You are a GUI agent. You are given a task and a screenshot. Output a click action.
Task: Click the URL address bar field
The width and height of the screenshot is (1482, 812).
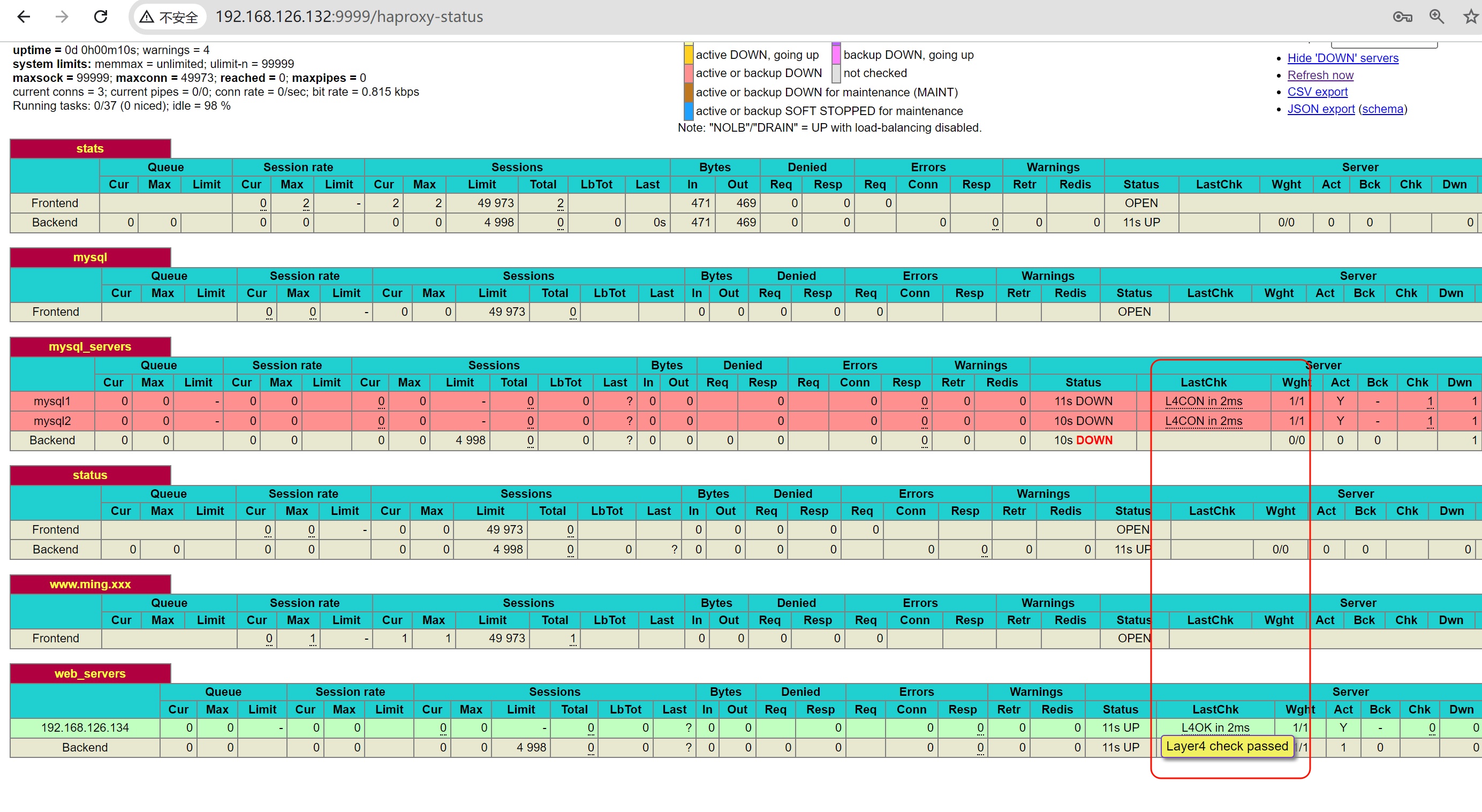349,17
